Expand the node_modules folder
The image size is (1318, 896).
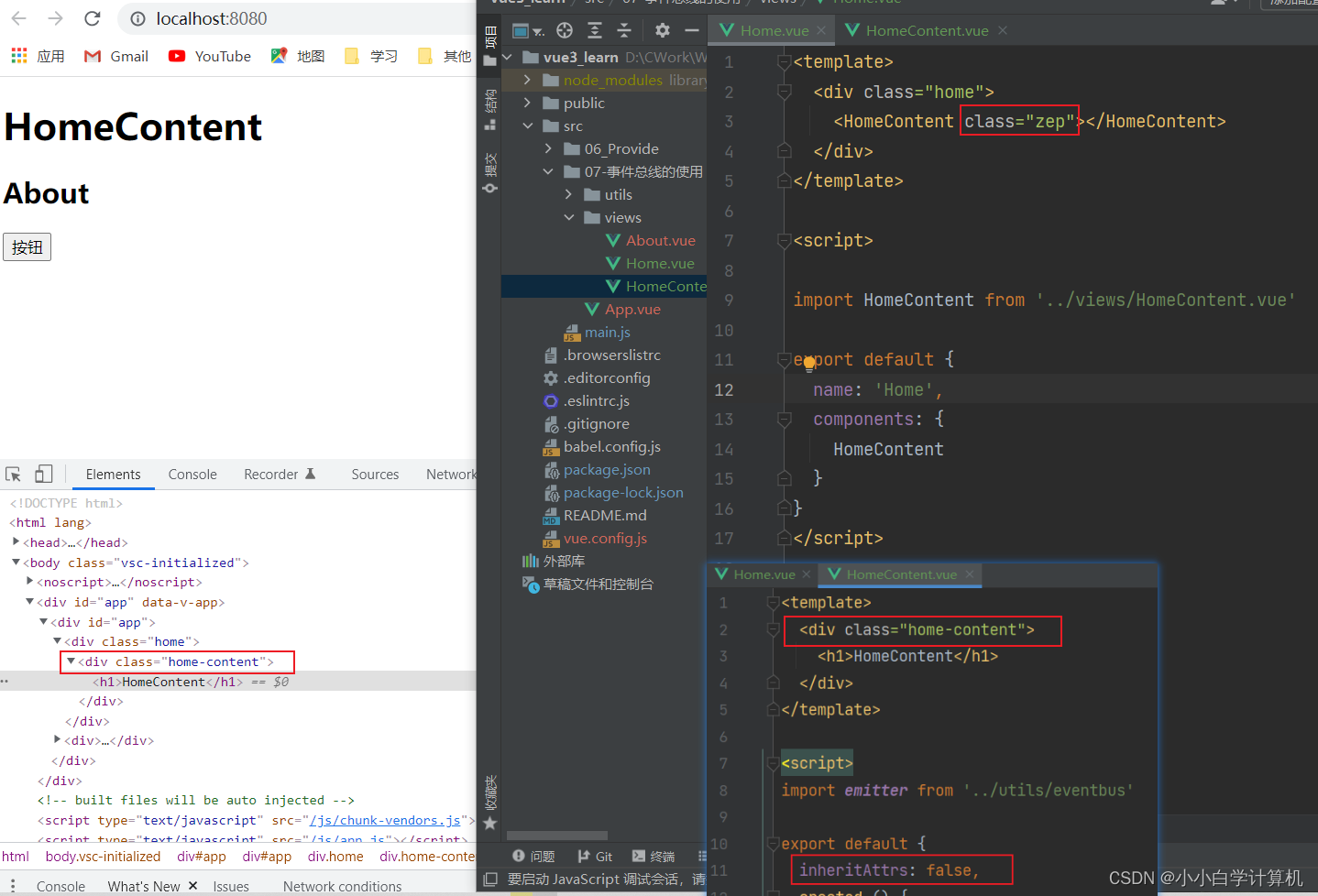(x=527, y=80)
